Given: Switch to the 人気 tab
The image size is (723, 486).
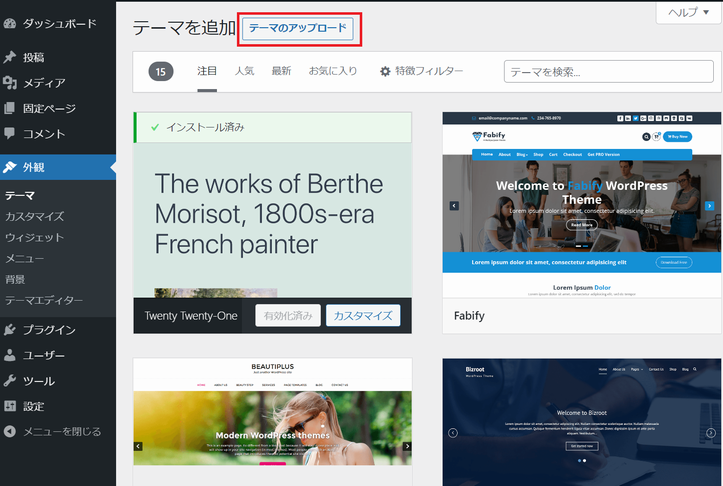Looking at the screenshot, I should [x=244, y=71].
